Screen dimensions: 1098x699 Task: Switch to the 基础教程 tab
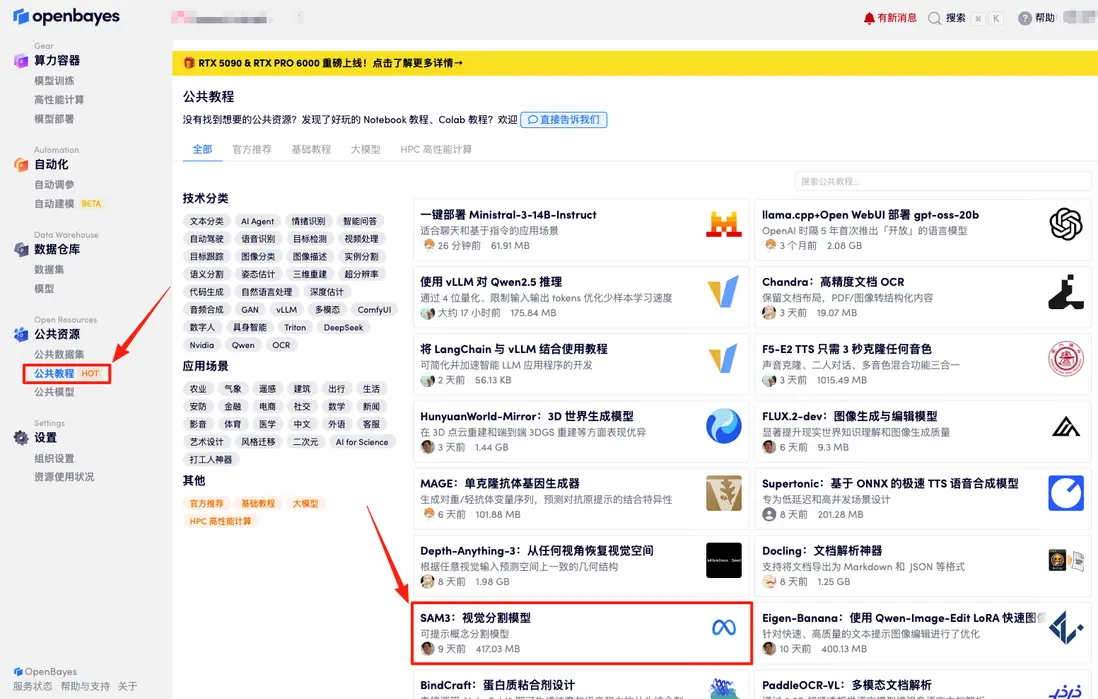click(x=311, y=149)
